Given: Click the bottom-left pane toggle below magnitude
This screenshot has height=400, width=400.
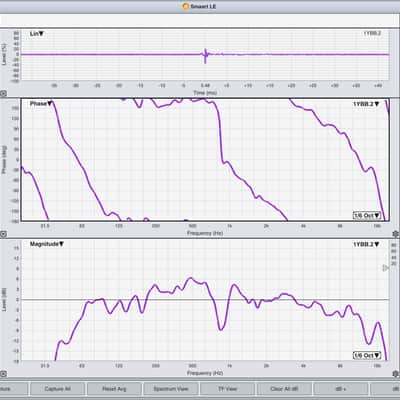Looking at the screenshot, I should click(3, 374).
